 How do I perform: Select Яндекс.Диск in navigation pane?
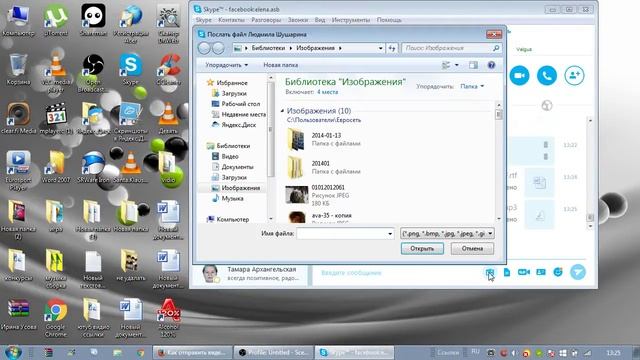point(234,125)
